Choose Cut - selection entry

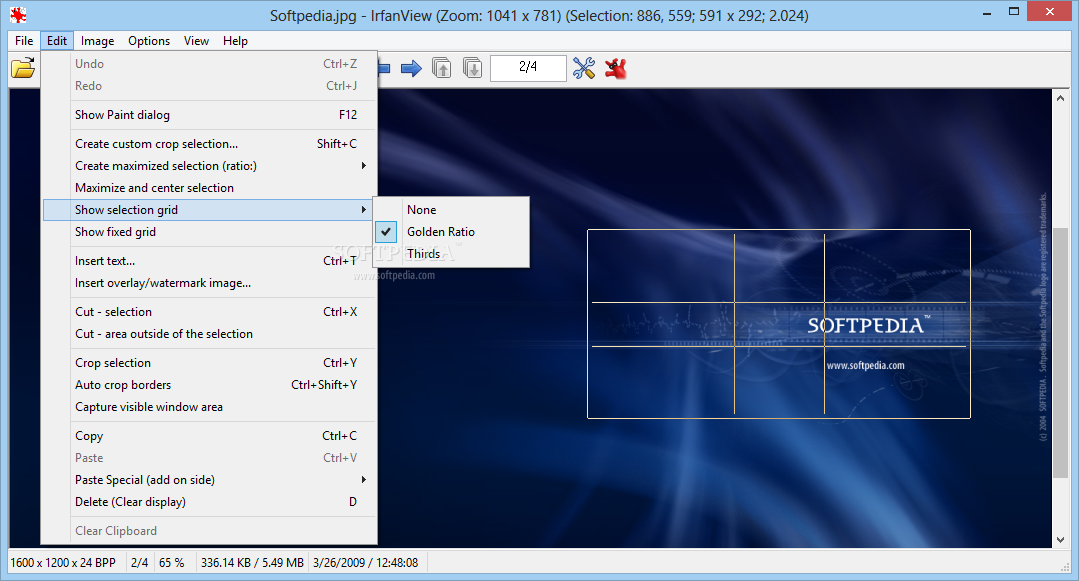click(209, 312)
